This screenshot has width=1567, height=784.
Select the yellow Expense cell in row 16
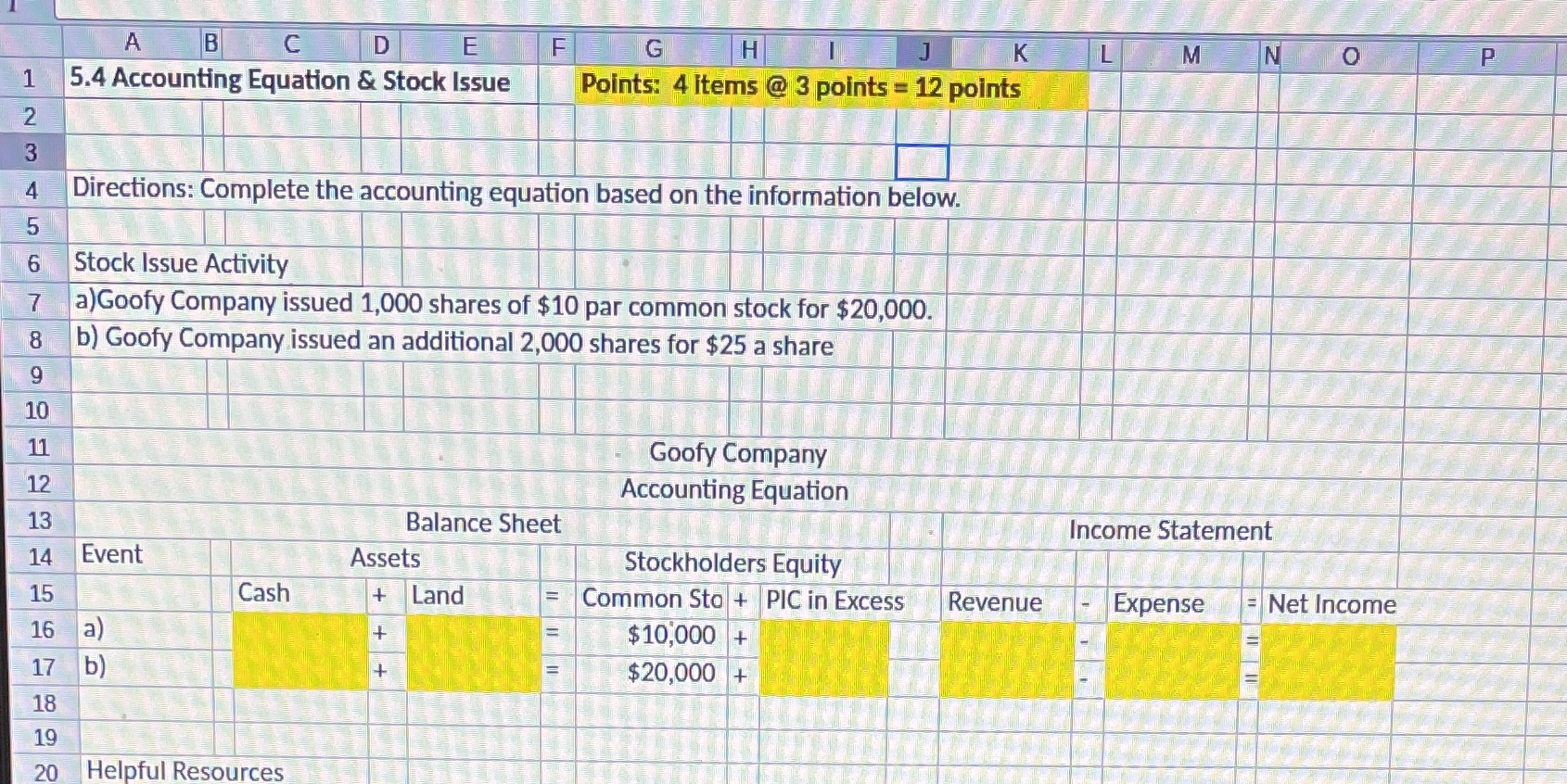click(1173, 642)
